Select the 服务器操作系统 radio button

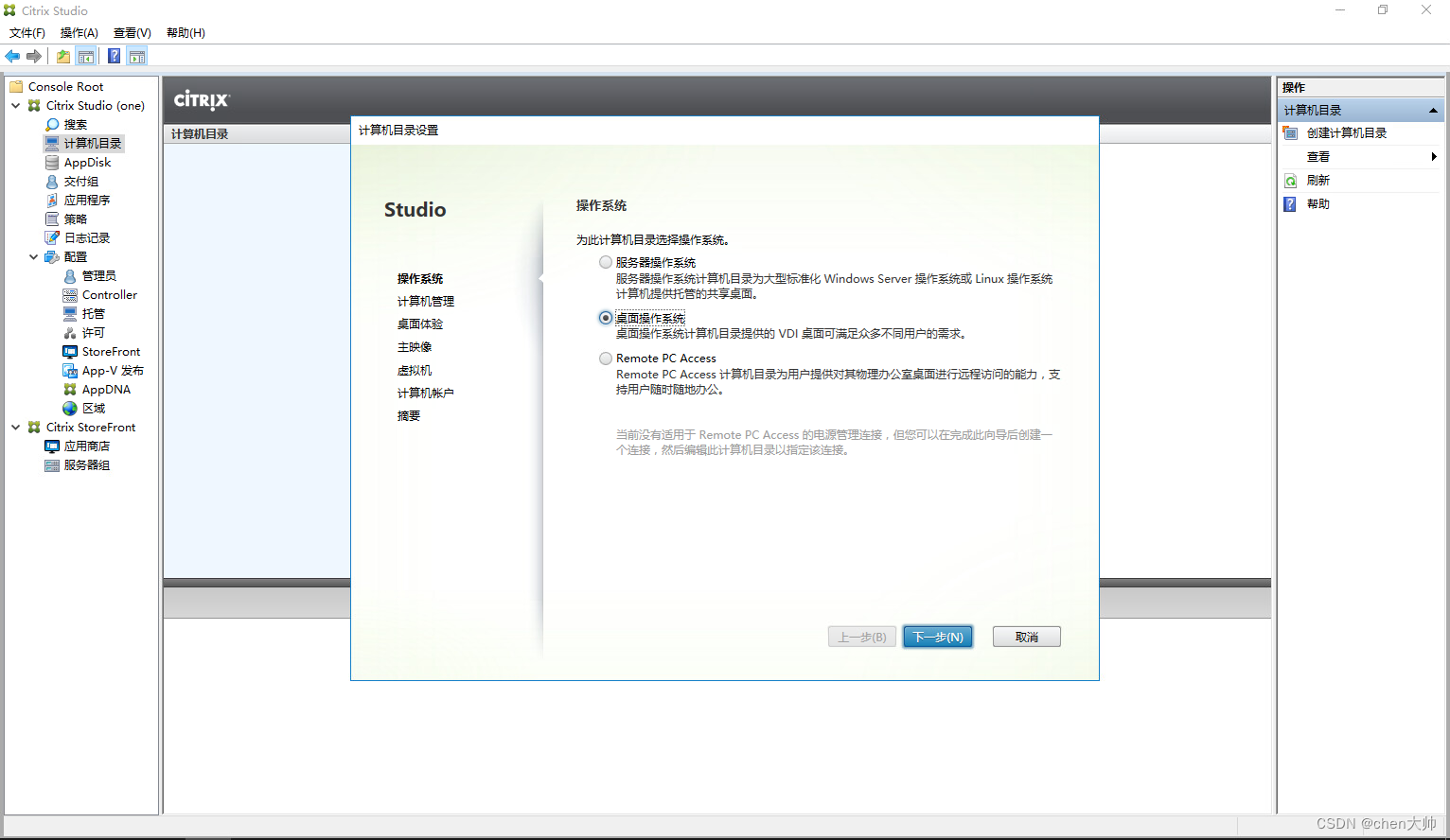606,262
